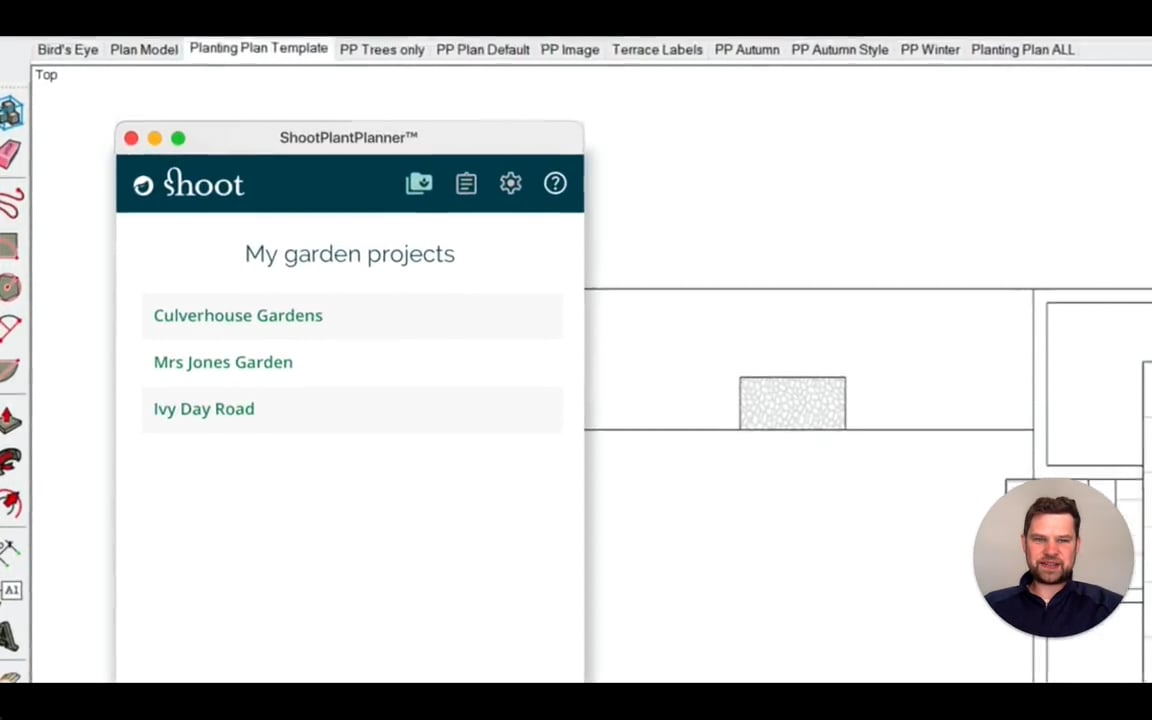1152x720 pixels.
Task: Open the Mrs Jones Garden project
Action: [353, 362]
